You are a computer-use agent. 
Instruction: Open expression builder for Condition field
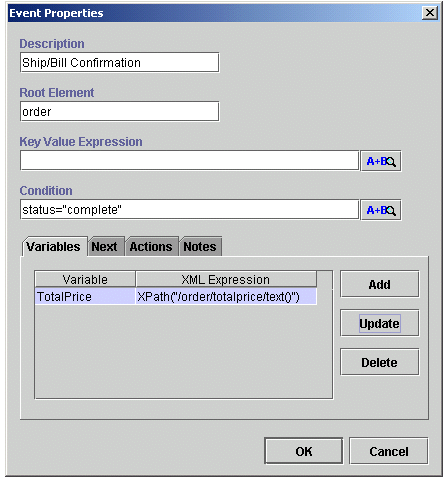tap(381, 210)
